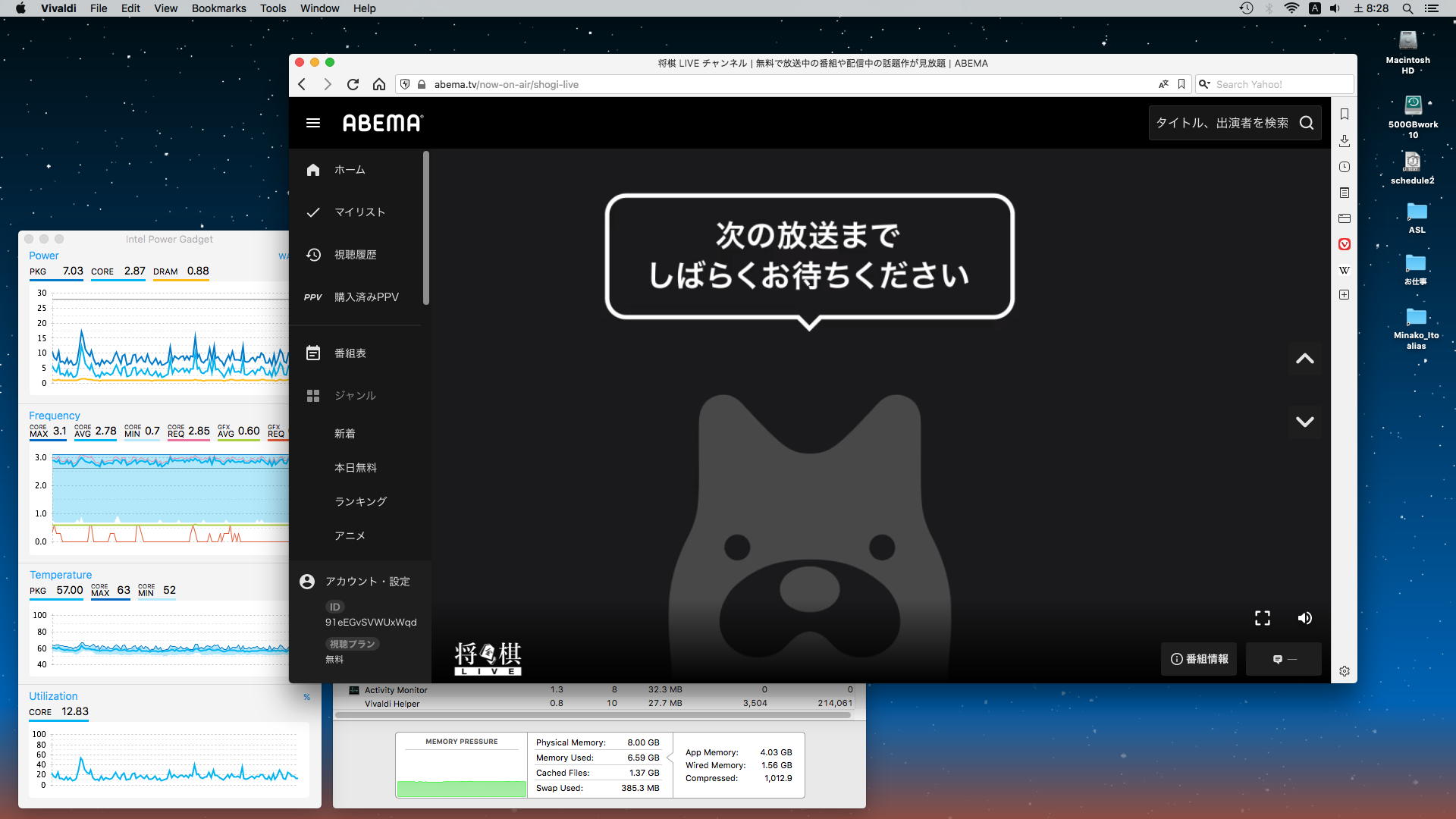This screenshot has height=819, width=1456.
Task: Click the browser home button
Action: (x=378, y=84)
